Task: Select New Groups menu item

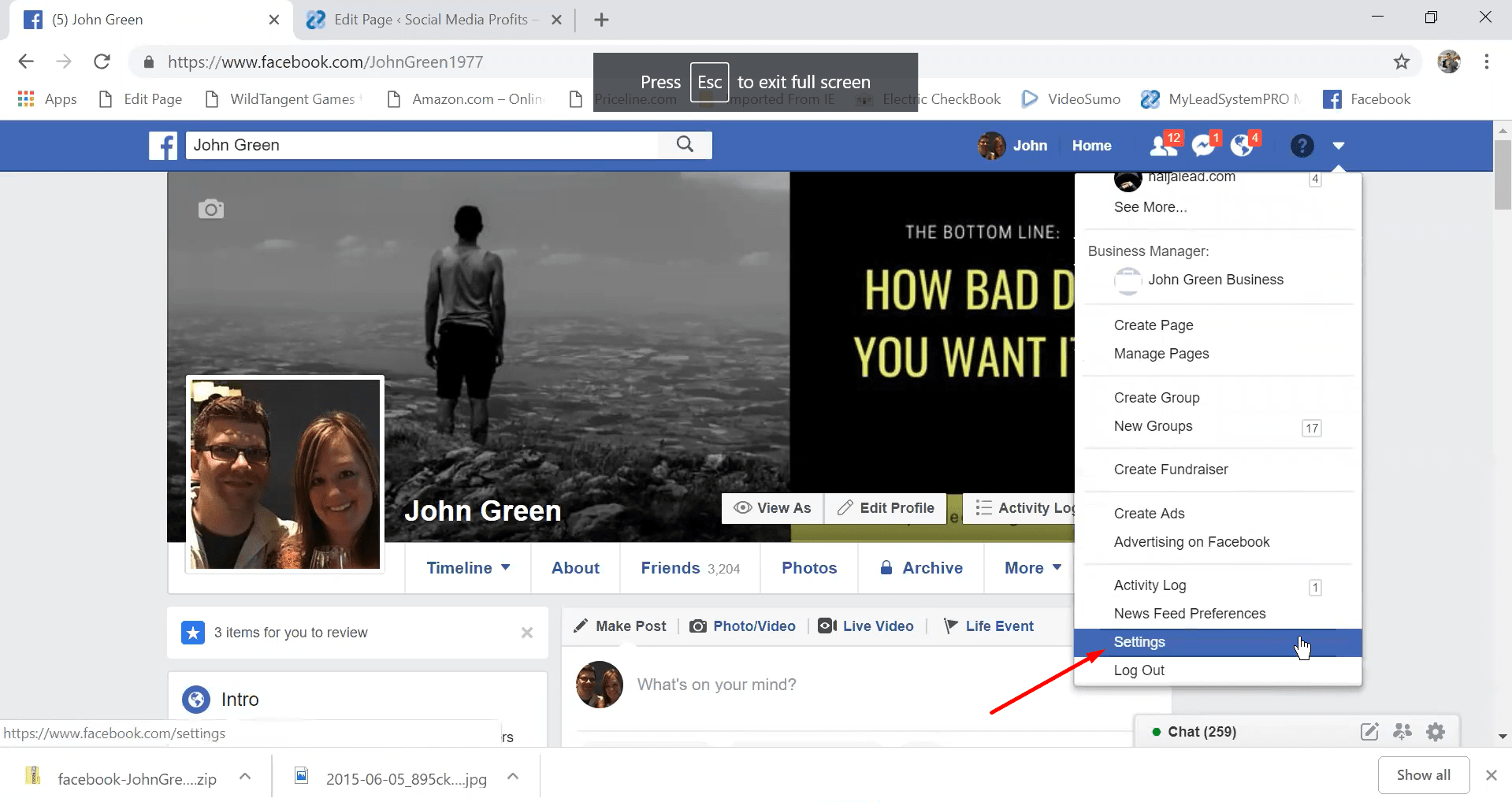Action: pos(1217,426)
